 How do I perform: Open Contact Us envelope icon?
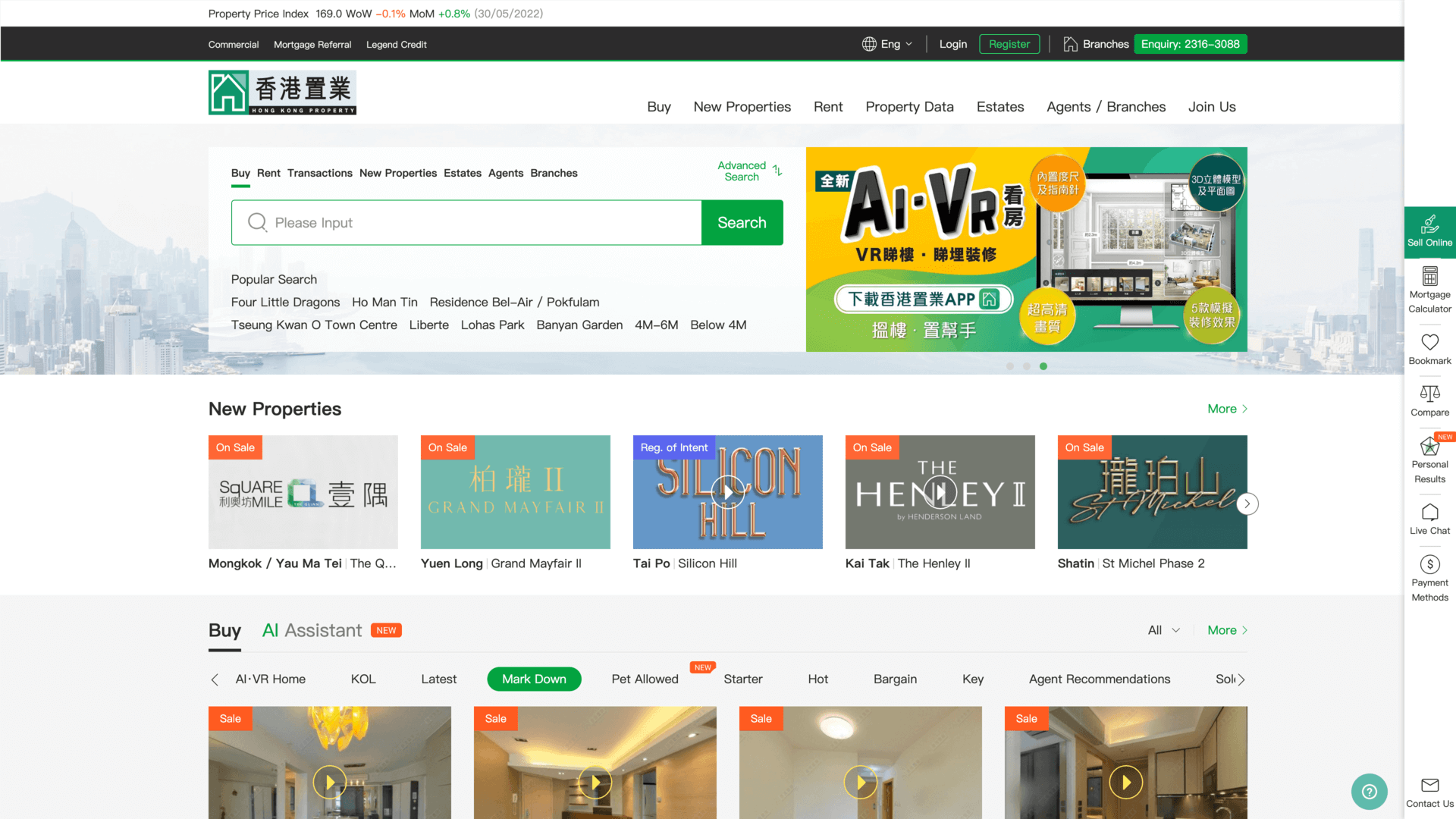click(1429, 785)
